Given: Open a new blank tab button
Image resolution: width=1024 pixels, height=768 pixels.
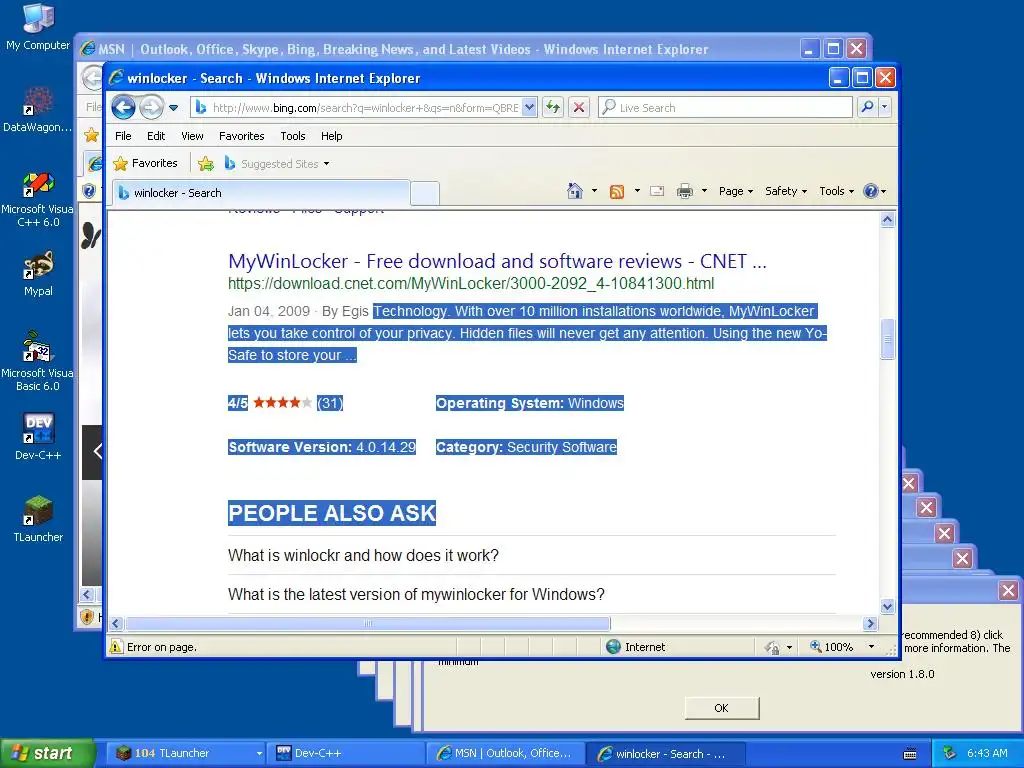Looking at the screenshot, I should [424, 193].
